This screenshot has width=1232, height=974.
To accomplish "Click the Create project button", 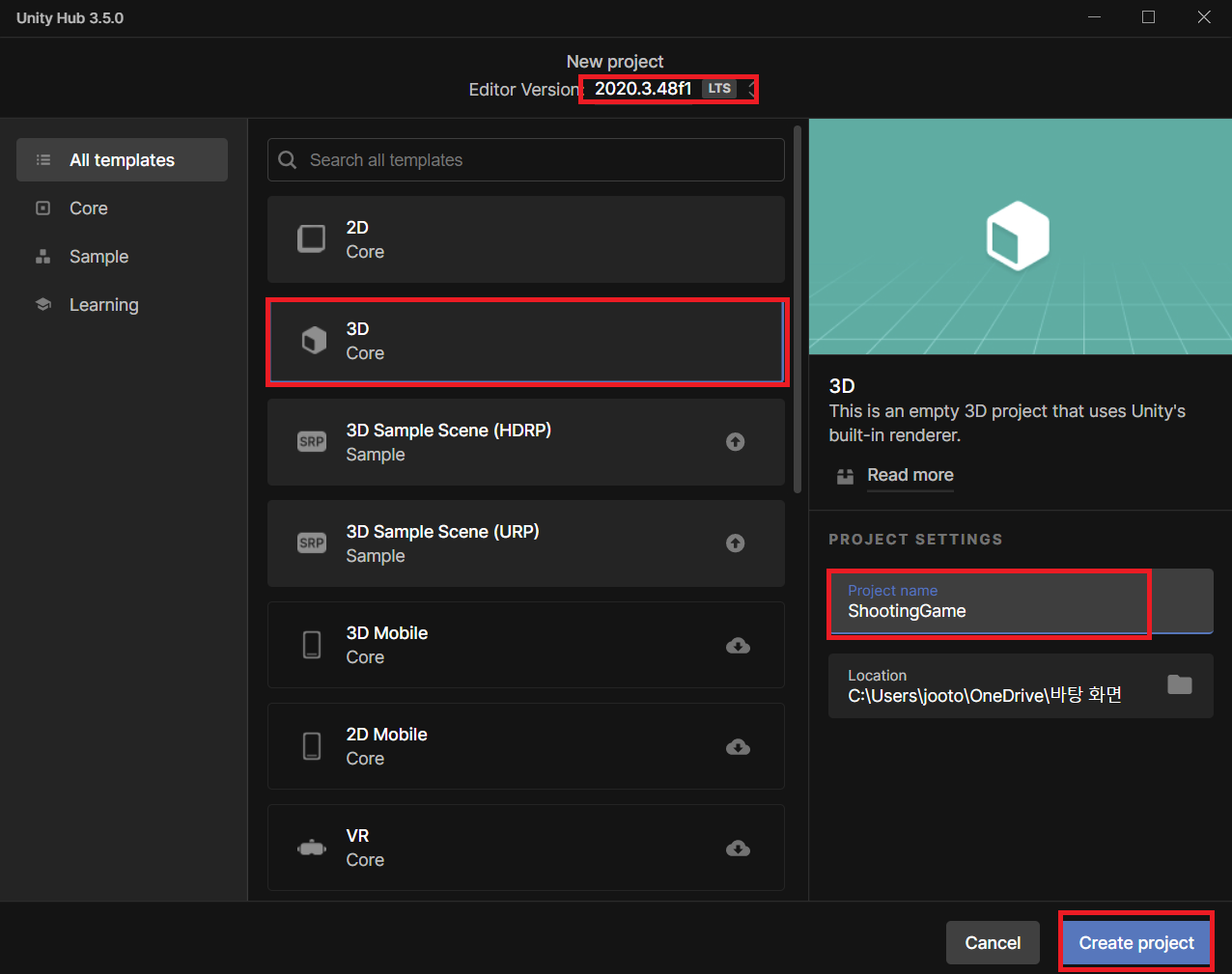I will pyautogui.click(x=1136, y=943).
